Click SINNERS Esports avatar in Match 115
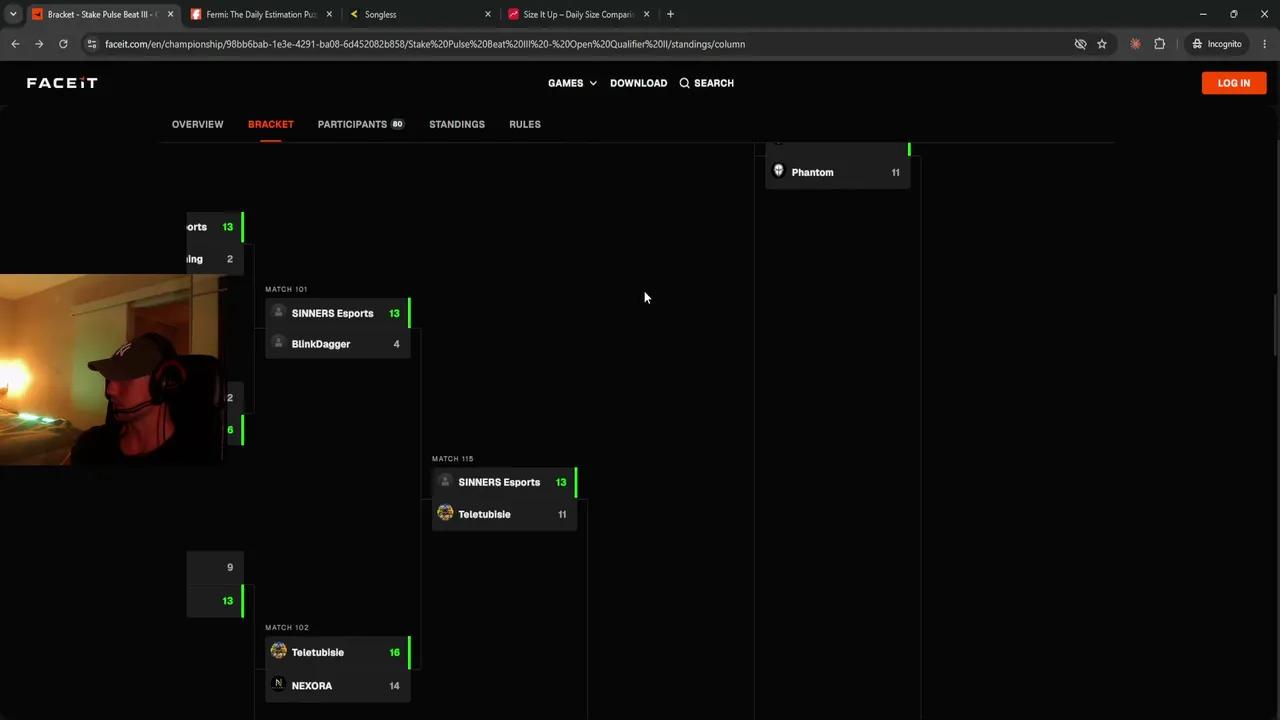 (x=445, y=481)
